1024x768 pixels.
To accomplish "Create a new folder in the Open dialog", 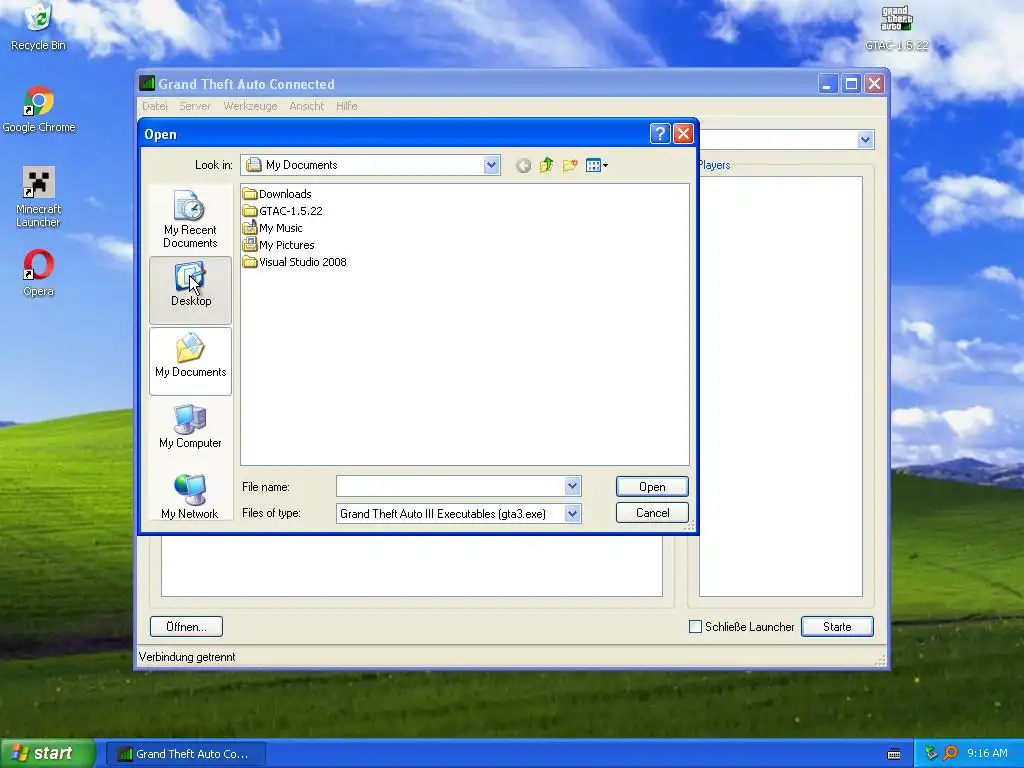I will 570,165.
